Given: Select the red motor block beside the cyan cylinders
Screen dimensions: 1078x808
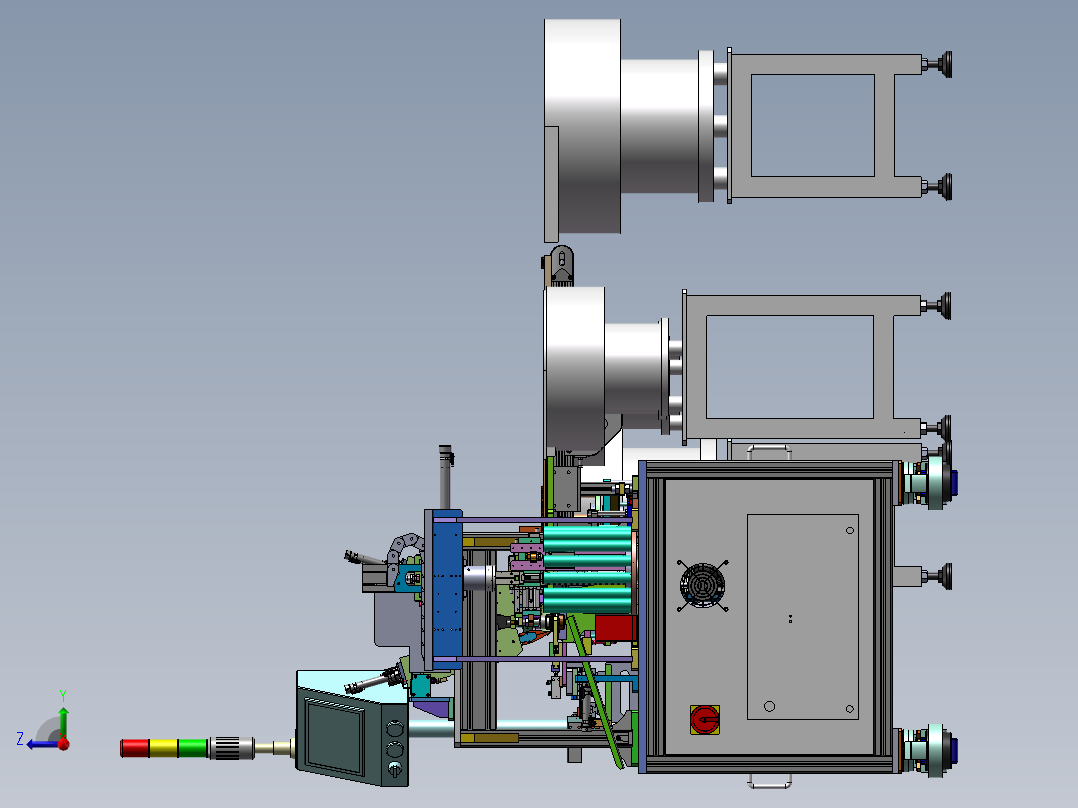Looking at the screenshot, I should (x=615, y=629).
